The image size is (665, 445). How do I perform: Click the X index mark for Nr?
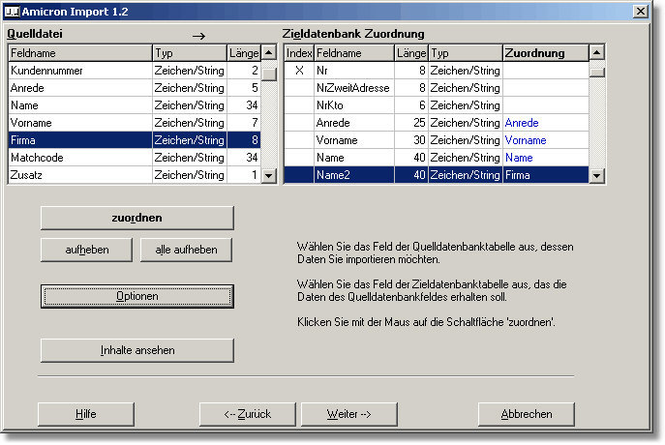tap(299, 70)
